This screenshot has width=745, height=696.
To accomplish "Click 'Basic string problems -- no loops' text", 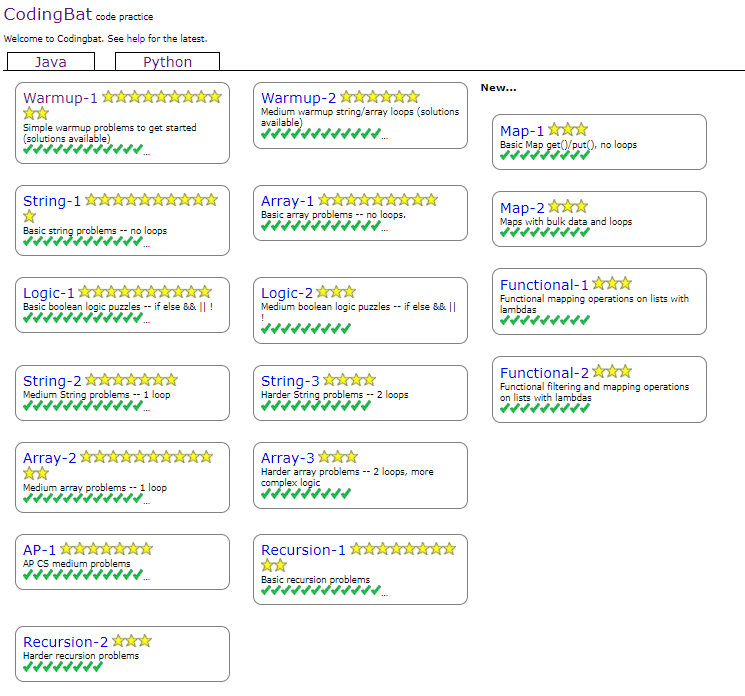I will click(95, 230).
